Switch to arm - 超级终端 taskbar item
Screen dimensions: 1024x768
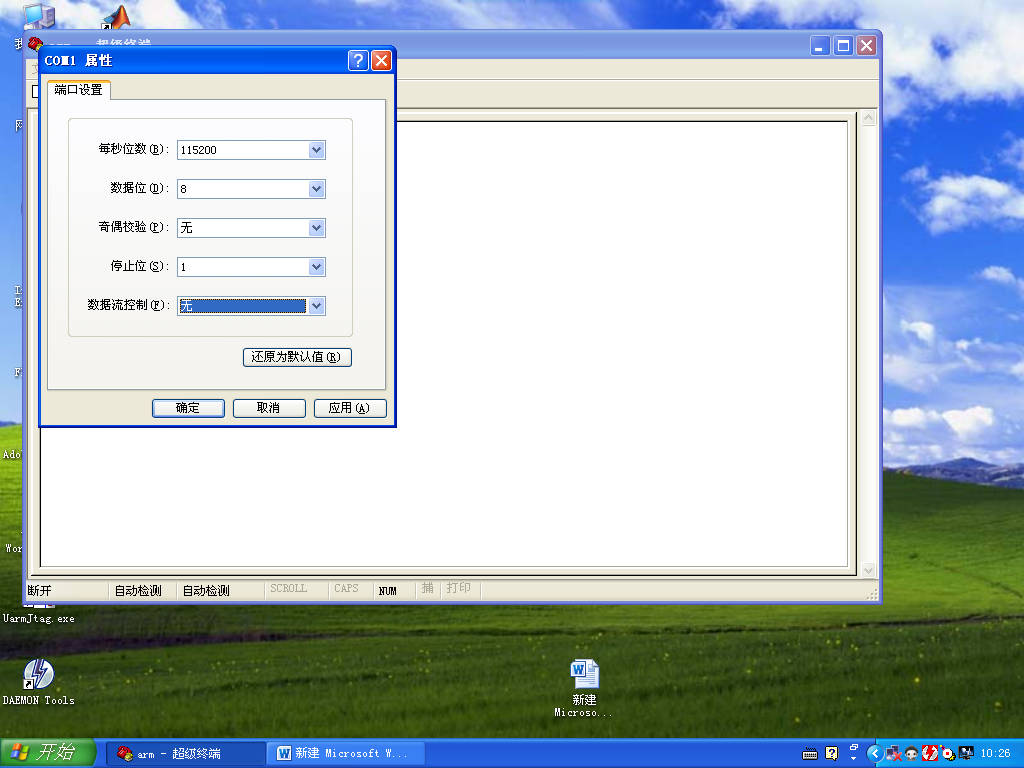pyautogui.click(x=185, y=754)
